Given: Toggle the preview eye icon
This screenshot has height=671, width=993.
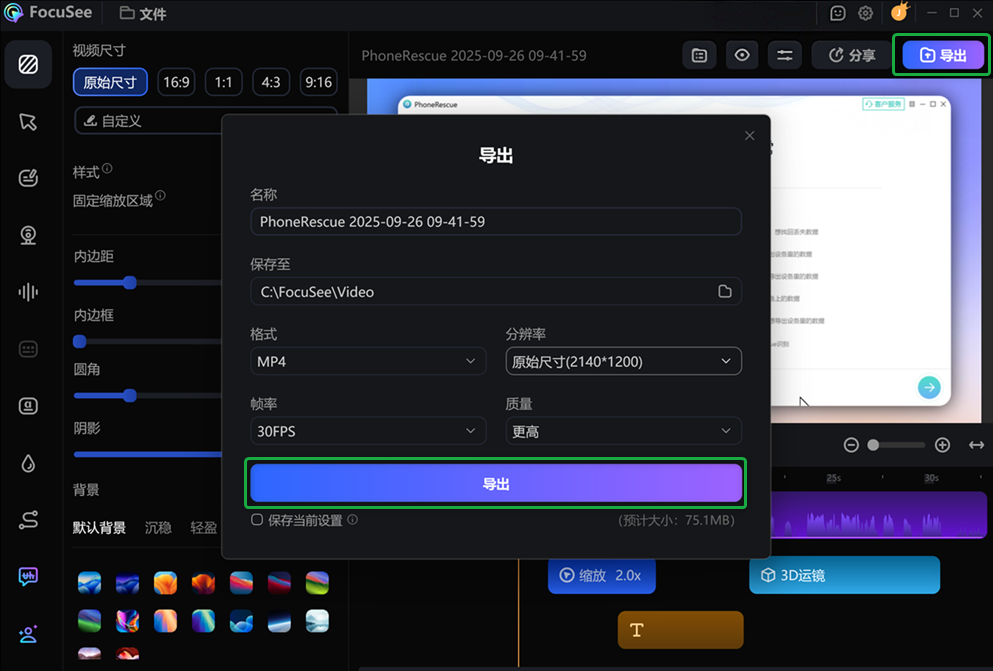Looking at the screenshot, I should [x=742, y=55].
